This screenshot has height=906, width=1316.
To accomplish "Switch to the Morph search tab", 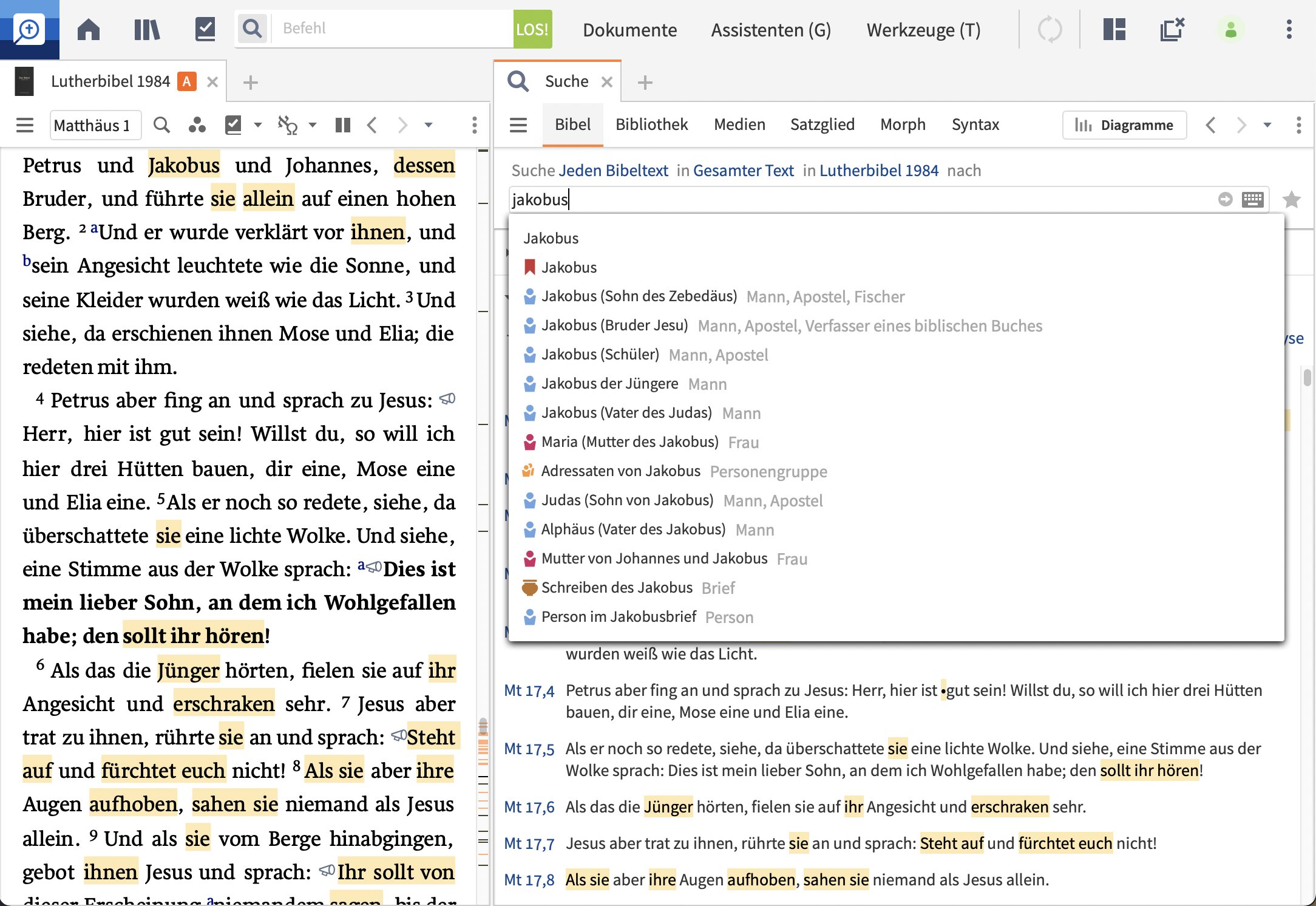I will (x=903, y=124).
